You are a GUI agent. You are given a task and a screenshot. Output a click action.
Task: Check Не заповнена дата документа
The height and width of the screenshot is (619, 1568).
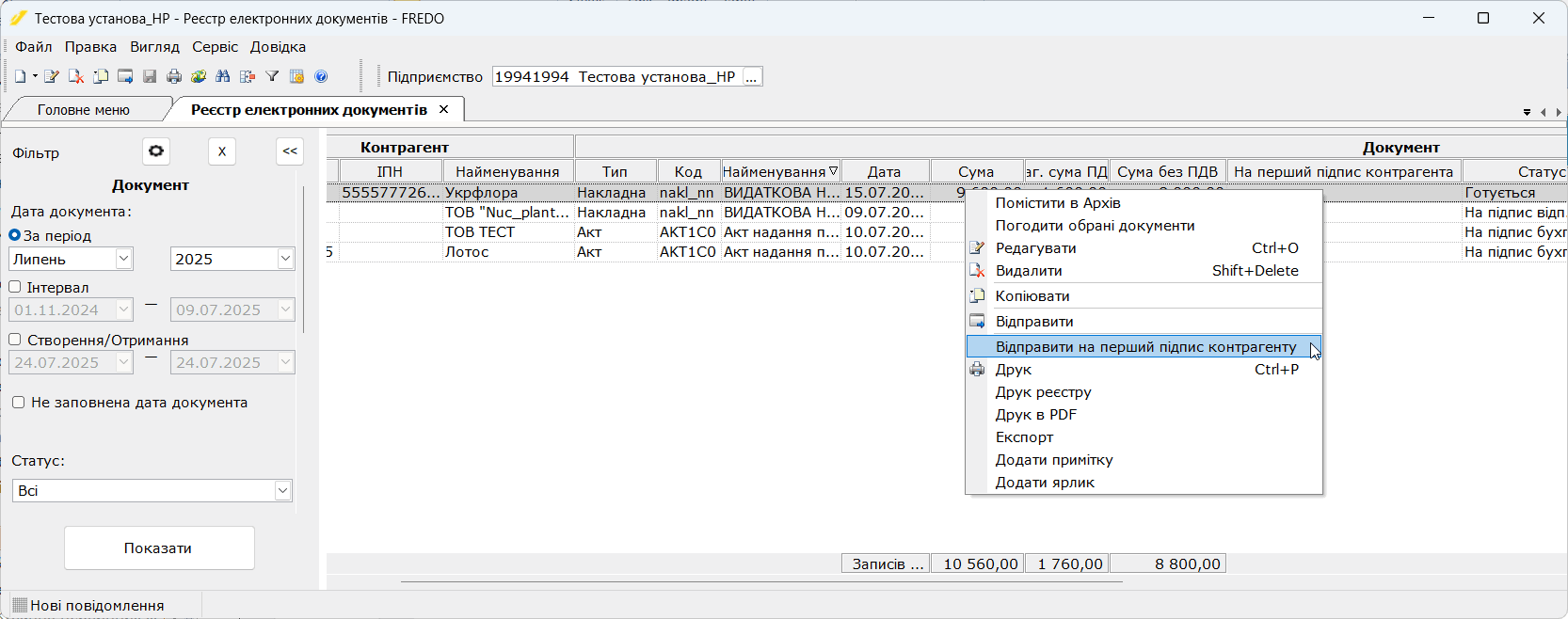click(x=18, y=403)
